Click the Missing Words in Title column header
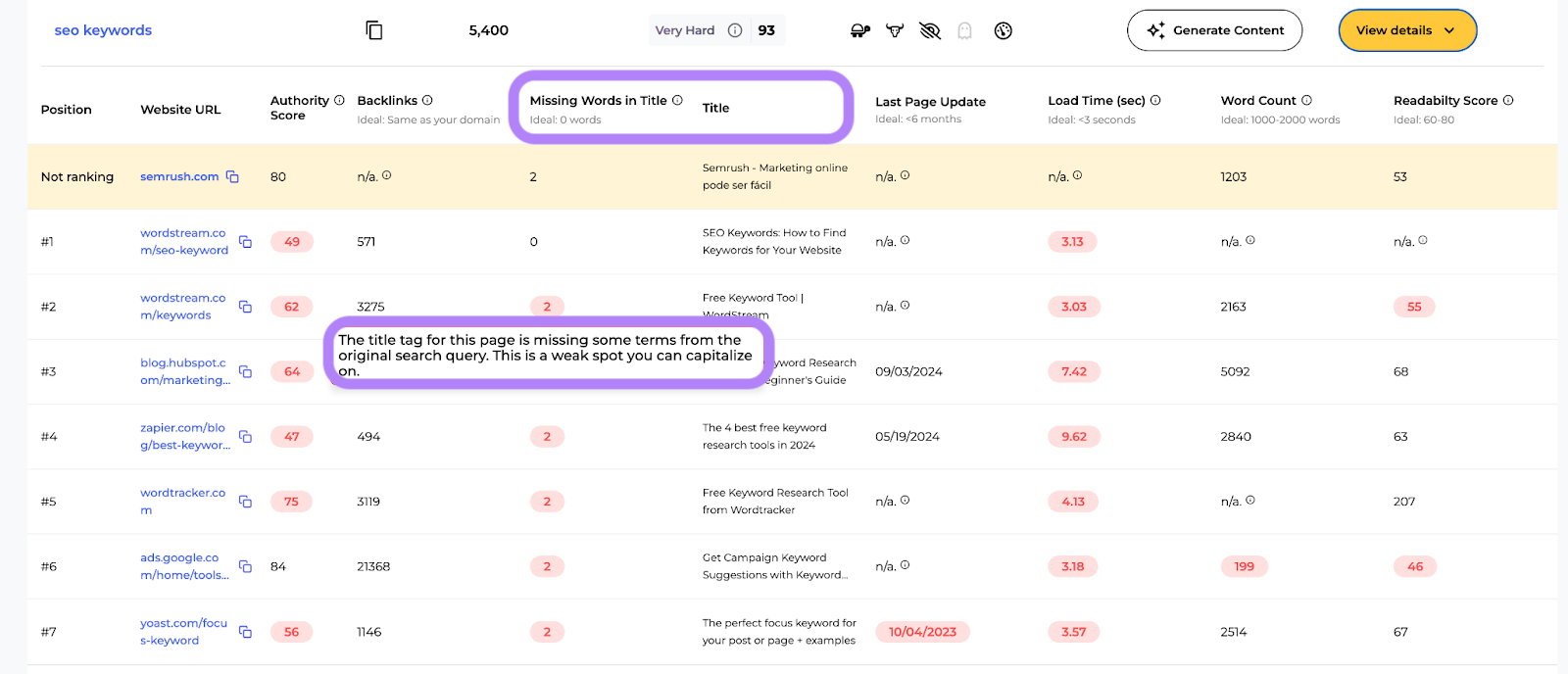This screenshot has width=1568, height=674. (598, 100)
